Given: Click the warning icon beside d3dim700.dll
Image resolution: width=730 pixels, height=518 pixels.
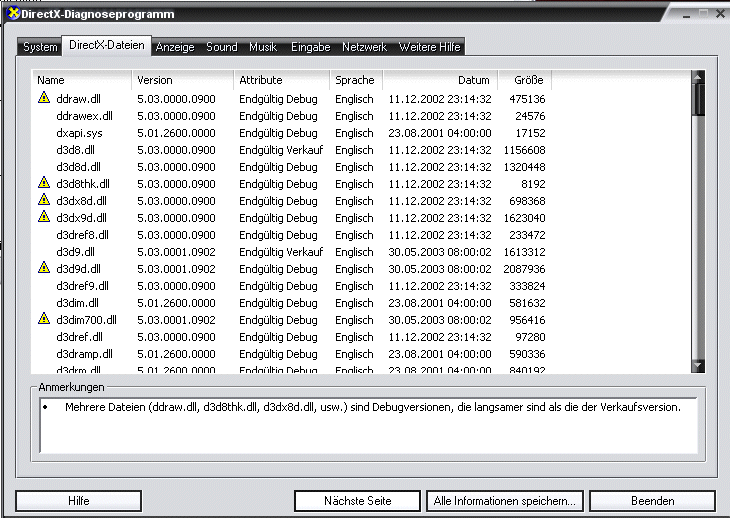Looking at the screenshot, I should (44, 318).
